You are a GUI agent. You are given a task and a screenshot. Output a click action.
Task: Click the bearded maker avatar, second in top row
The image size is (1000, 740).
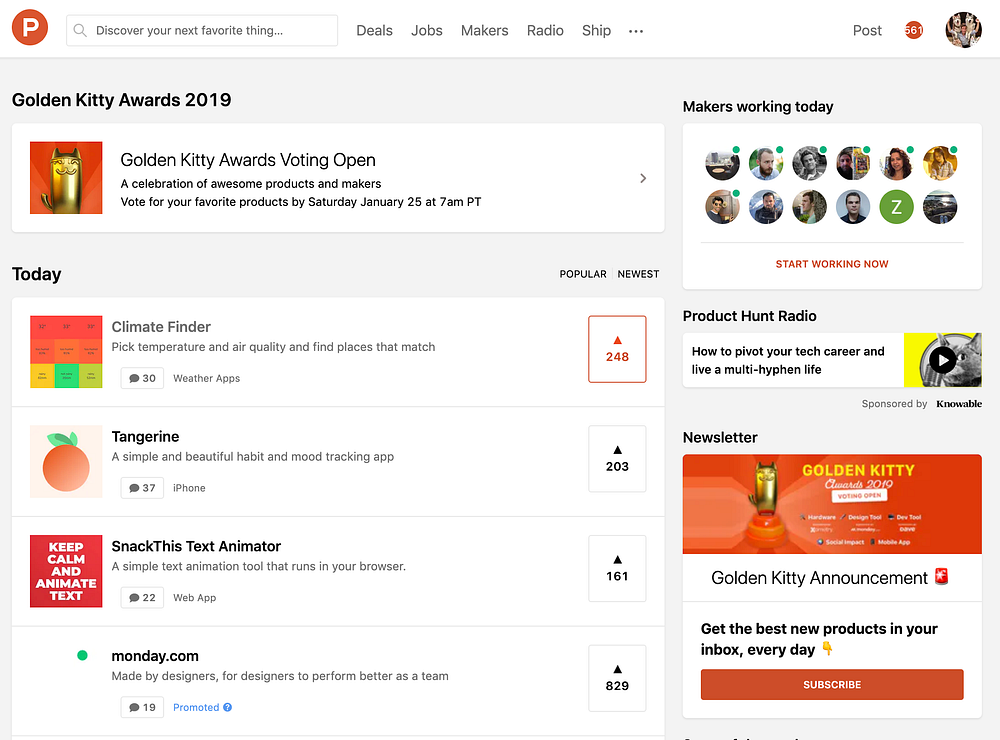[765, 163]
